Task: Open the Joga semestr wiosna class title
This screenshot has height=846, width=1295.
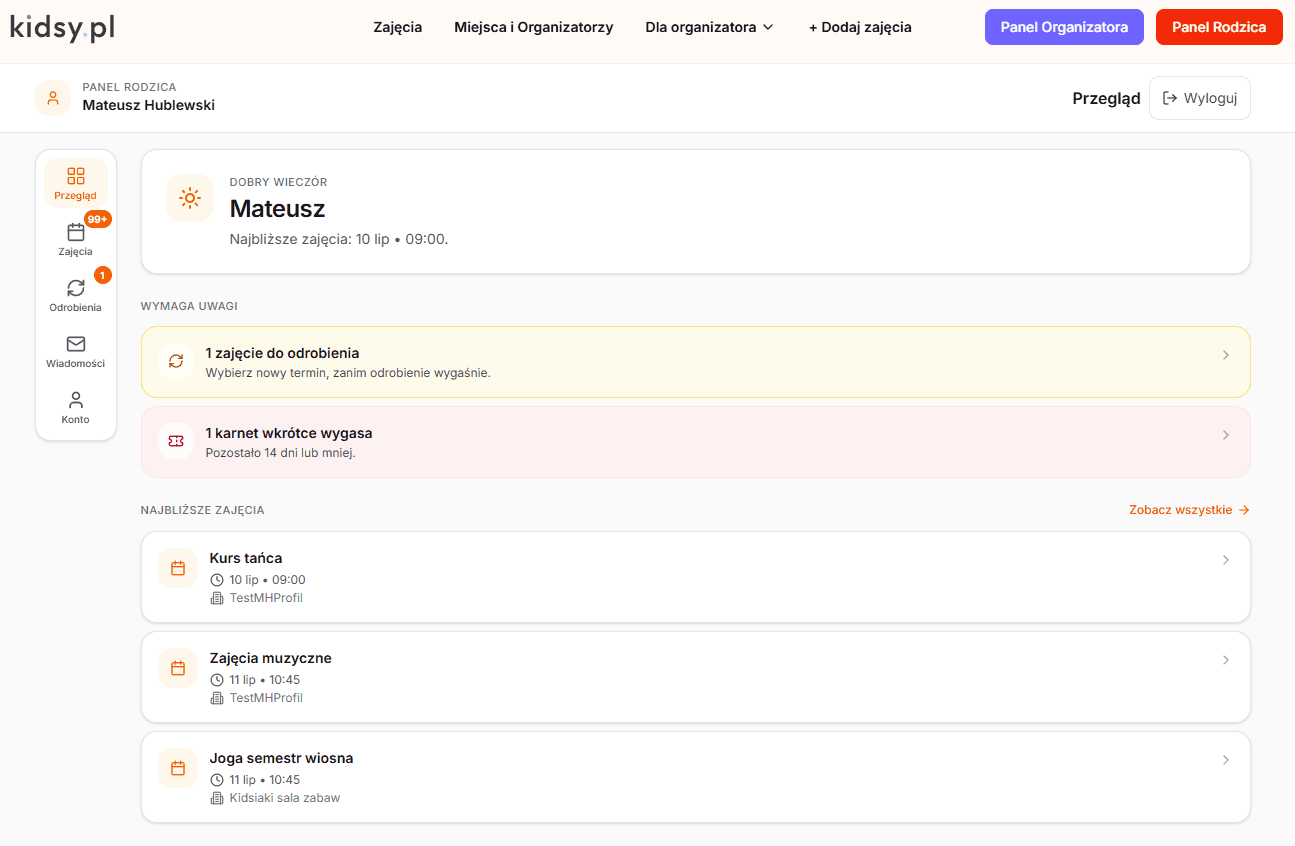Action: (x=281, y=758)
